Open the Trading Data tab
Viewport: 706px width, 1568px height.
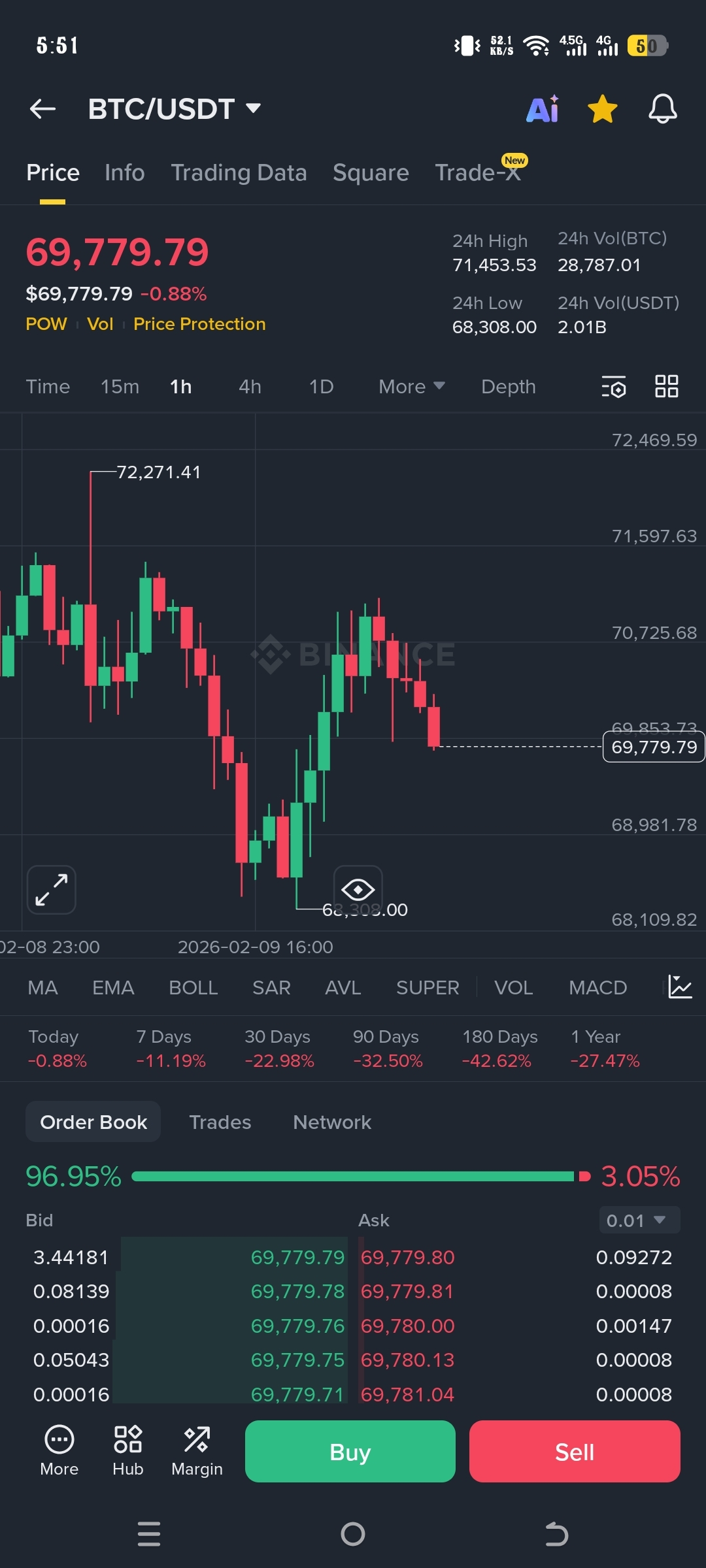coord(239,172)
